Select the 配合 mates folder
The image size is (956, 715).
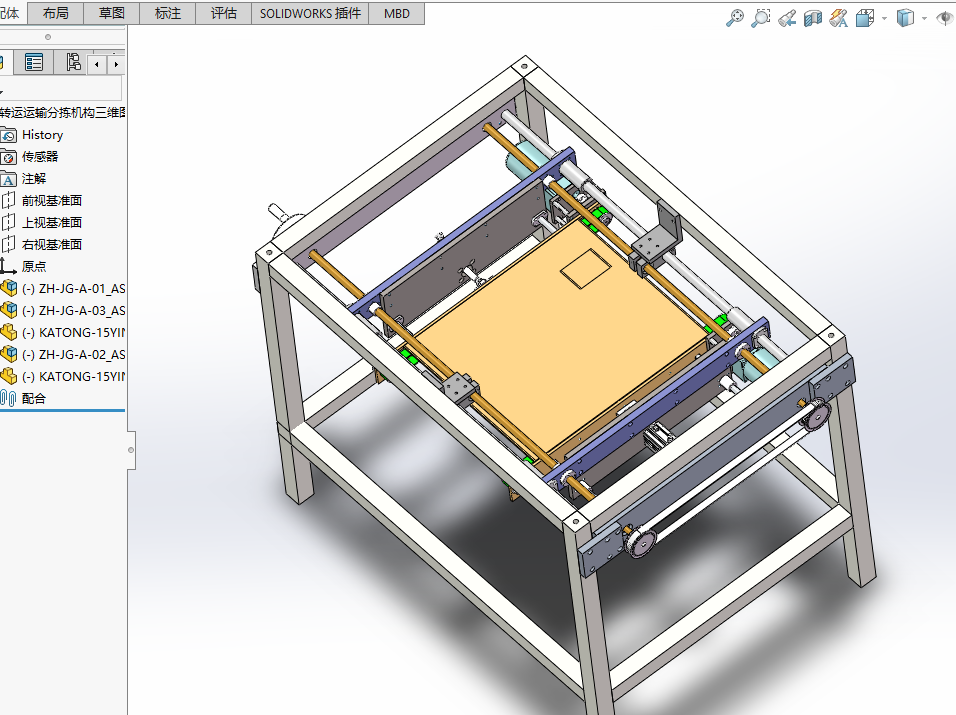click(34, 398)
